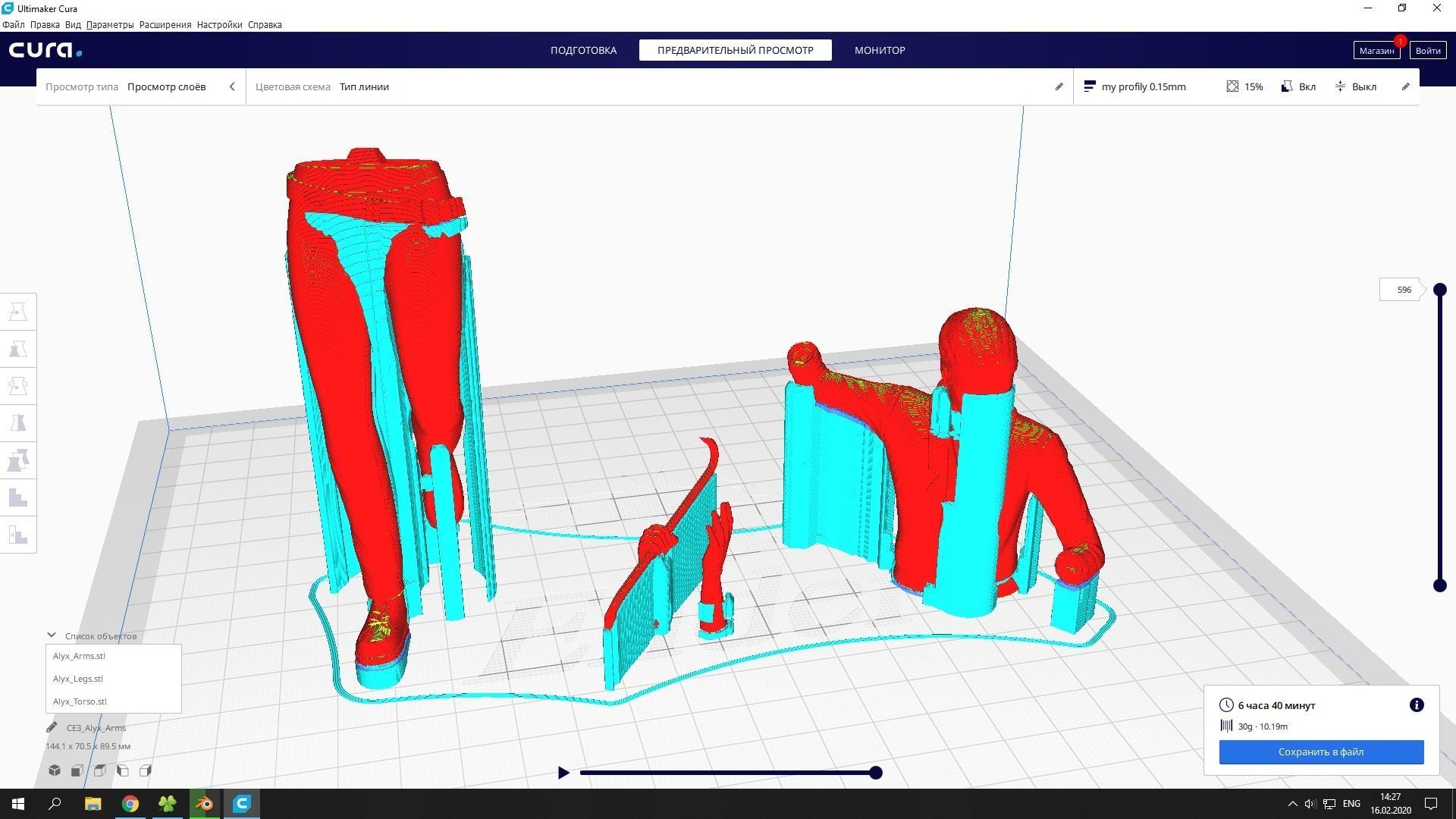The height and width of the screenshot is (819, 1456).
Task: Select the Rotate tool in left toolbar
Action: 18,386
